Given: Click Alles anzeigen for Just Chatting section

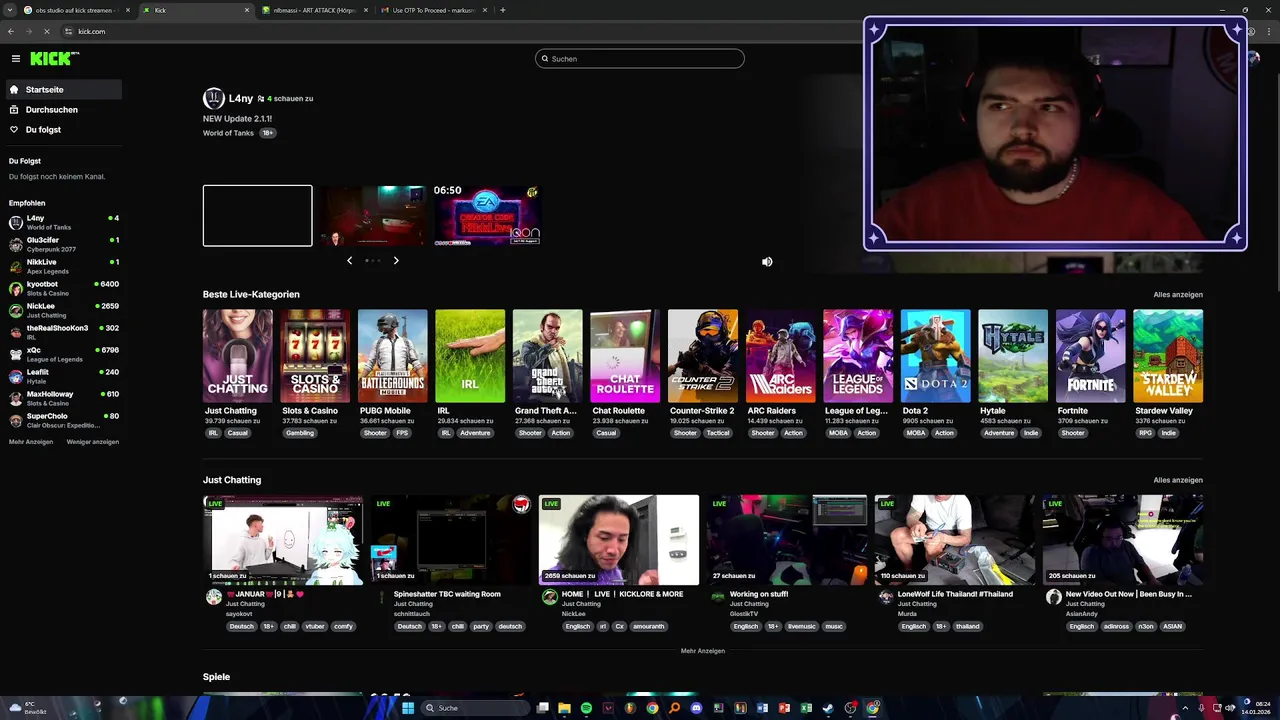Looking at the screenshot, I should 1178,480.
